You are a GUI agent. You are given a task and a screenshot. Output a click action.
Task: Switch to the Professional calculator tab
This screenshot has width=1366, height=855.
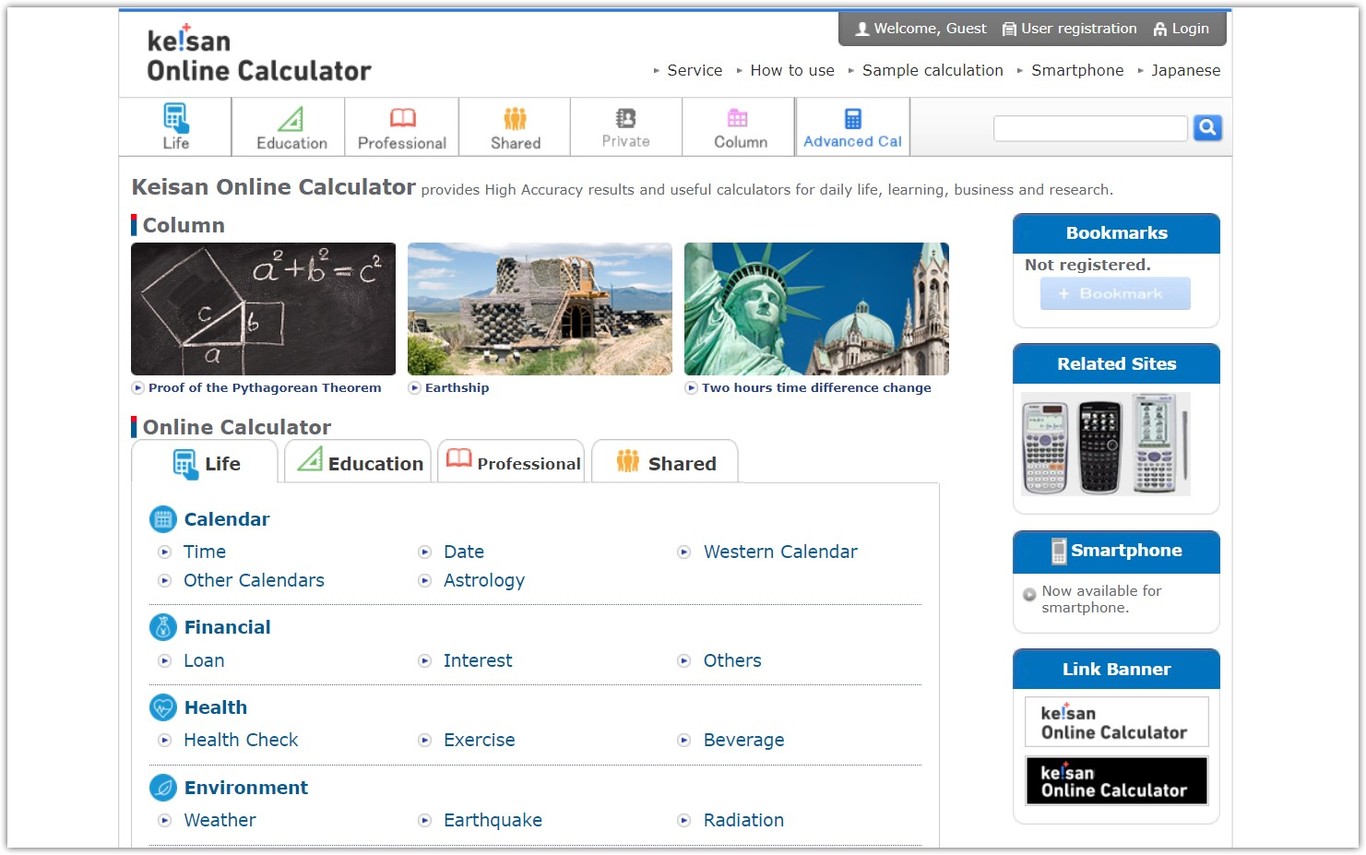tap(511, 462)
